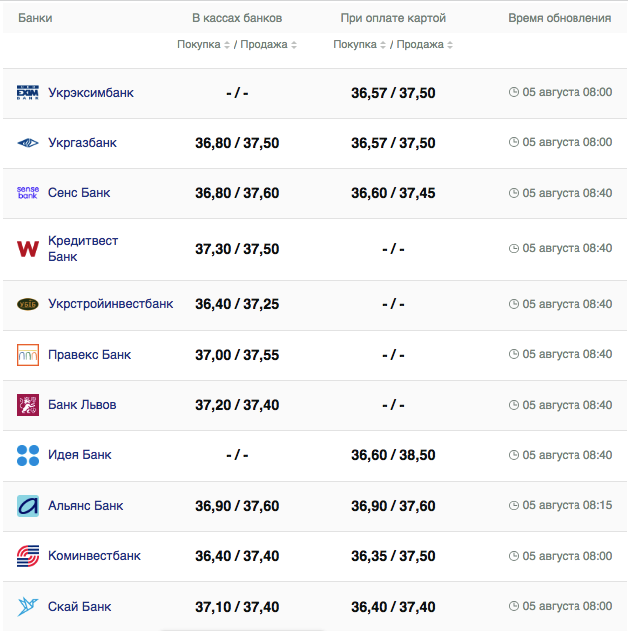Click the Банк Львов lion logo
The height and width of the screenshot is (631, 628).
coord(28,405)
